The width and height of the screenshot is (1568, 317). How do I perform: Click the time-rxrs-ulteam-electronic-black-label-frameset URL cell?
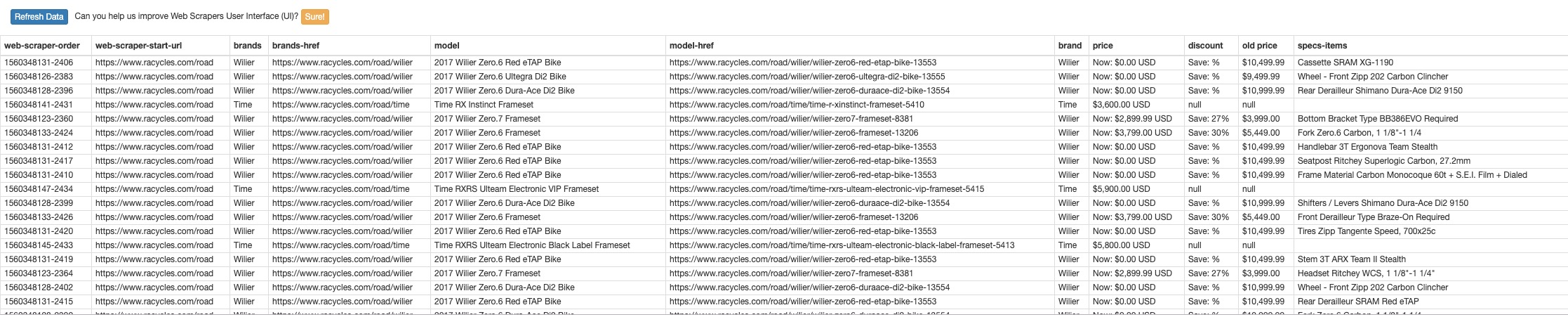[x=842, y=245]
